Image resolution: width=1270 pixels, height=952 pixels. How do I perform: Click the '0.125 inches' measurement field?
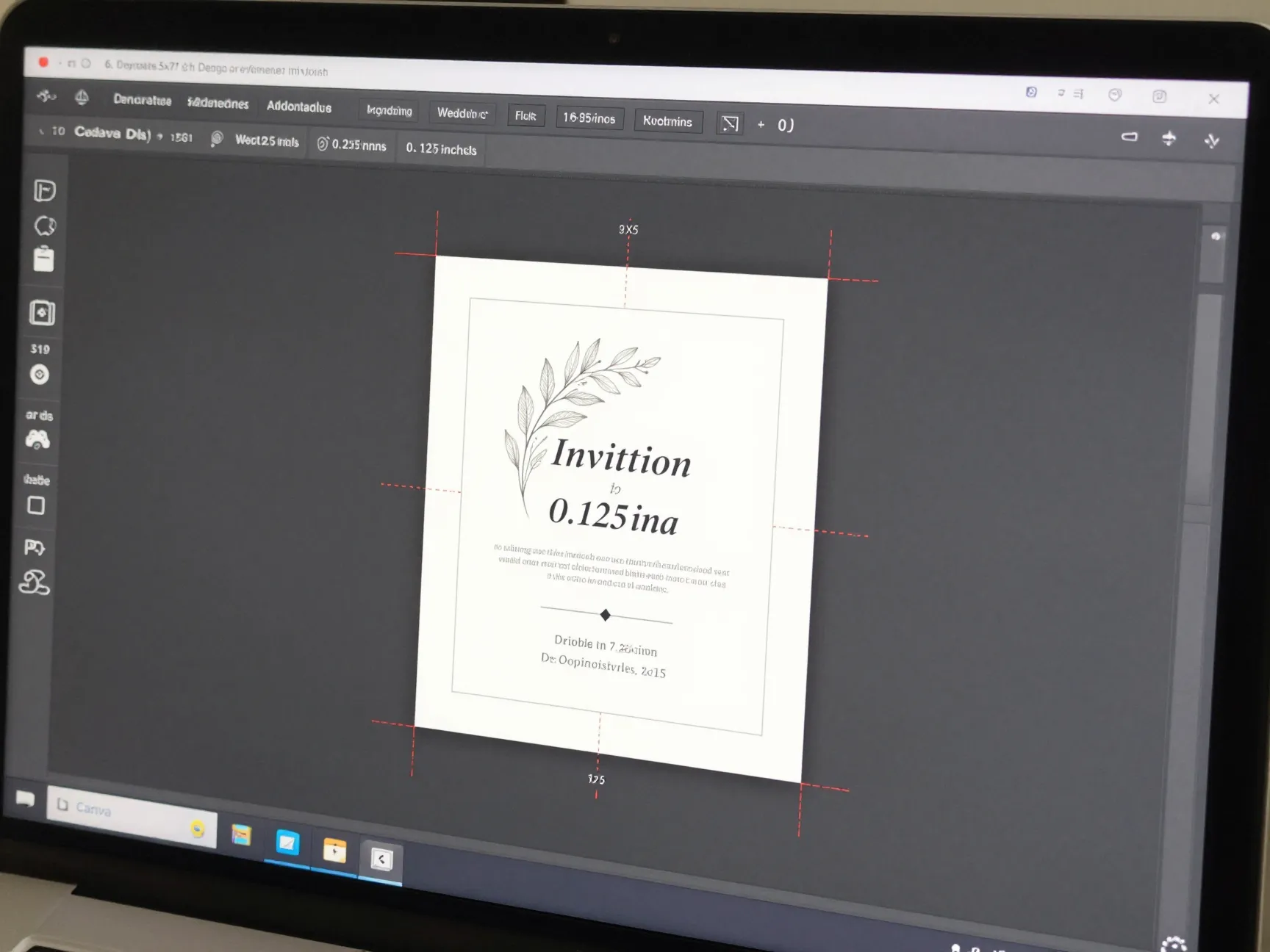(x=440, y=148)
